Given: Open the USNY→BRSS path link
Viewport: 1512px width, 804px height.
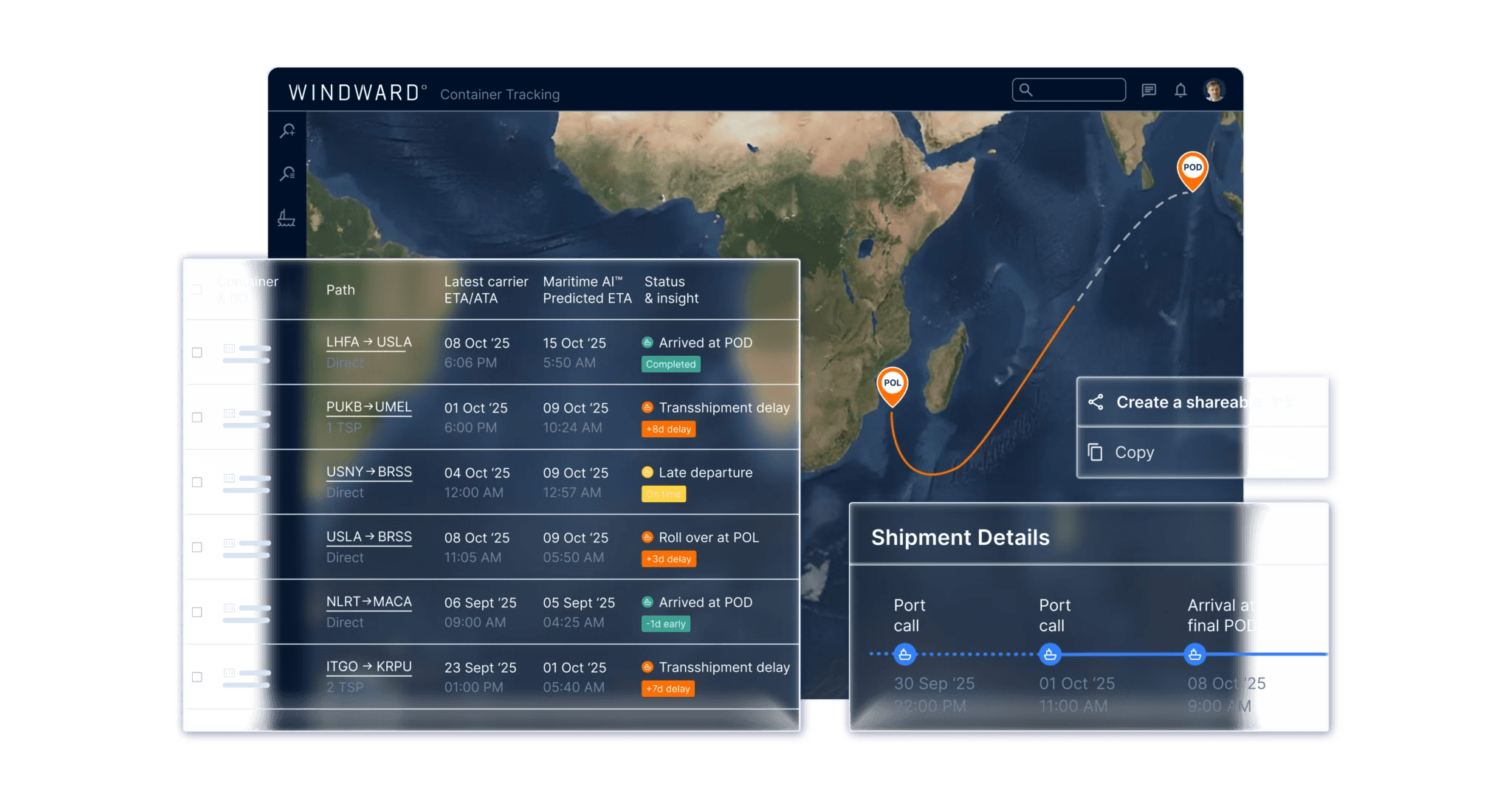Looking at the screenshot, I should (368, 472).
